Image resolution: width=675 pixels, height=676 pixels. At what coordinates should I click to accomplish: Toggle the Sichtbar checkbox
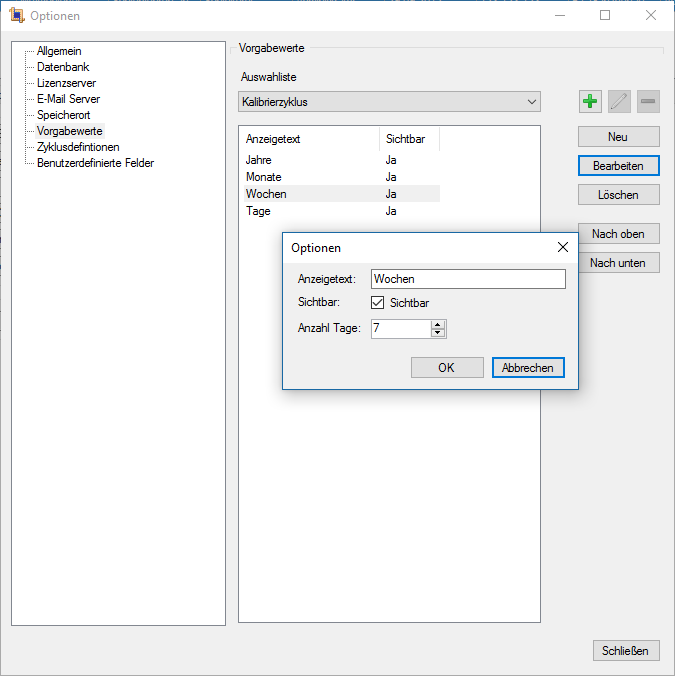click(378, 303)
